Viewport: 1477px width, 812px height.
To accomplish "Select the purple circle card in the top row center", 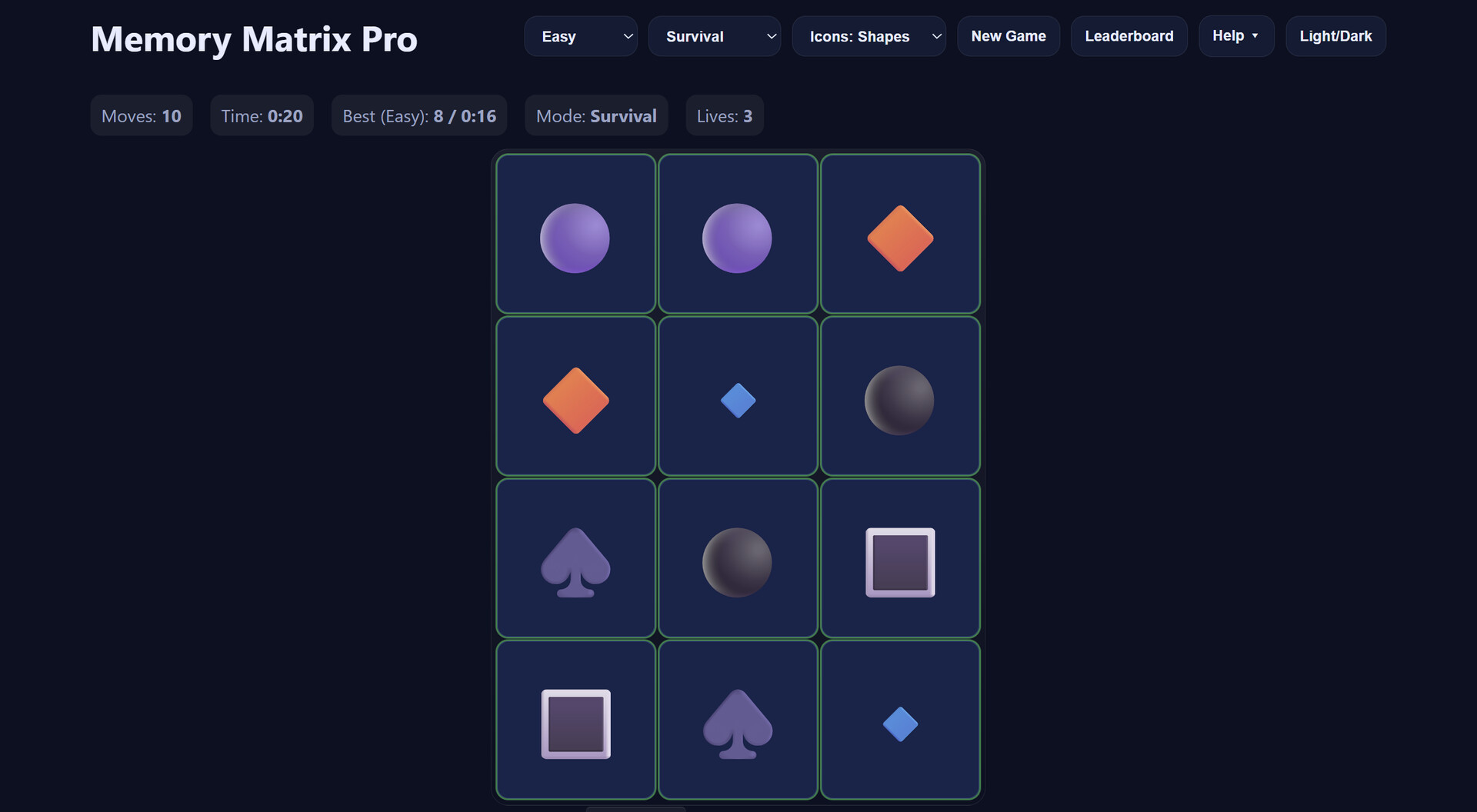I will (737, 234).
